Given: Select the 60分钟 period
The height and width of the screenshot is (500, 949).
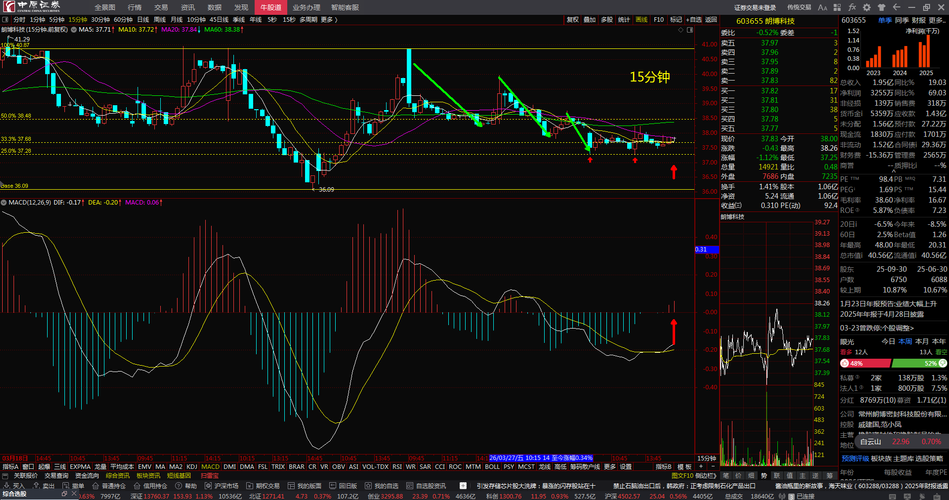Looking at the screenshot, I should [123, 20].
